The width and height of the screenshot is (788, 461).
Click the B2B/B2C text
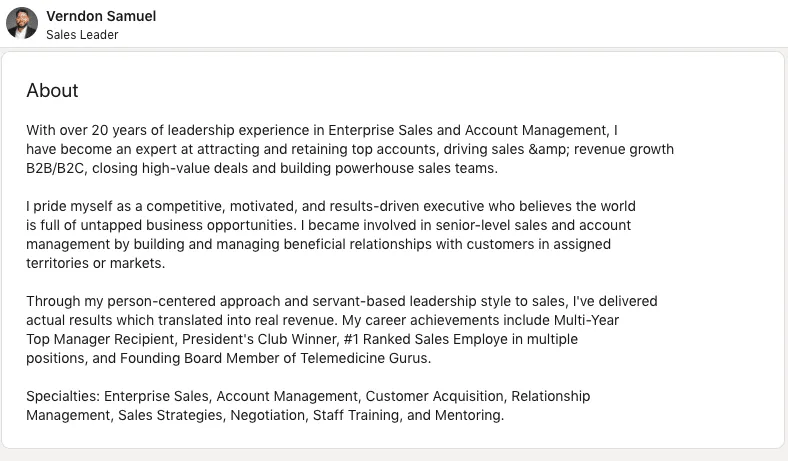coord(56,168)
